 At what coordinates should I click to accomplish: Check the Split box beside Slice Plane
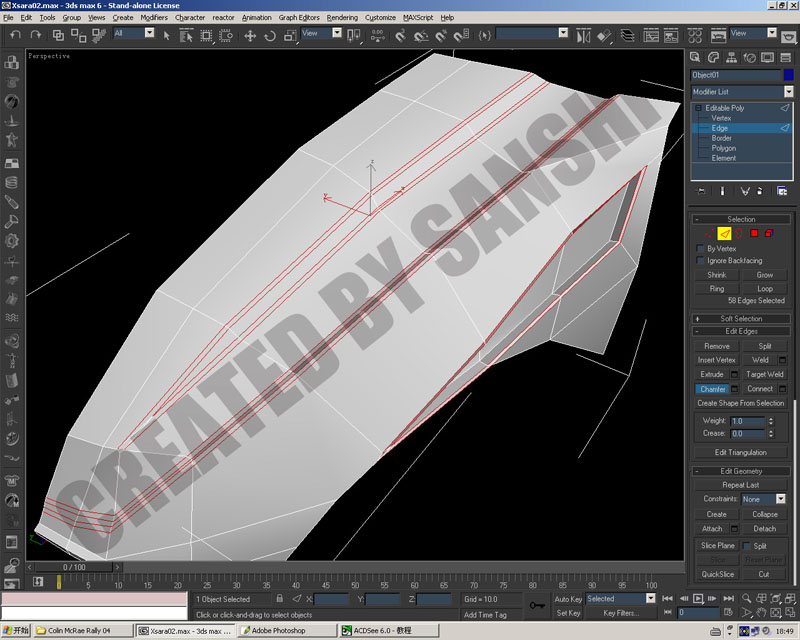point(746,546)
